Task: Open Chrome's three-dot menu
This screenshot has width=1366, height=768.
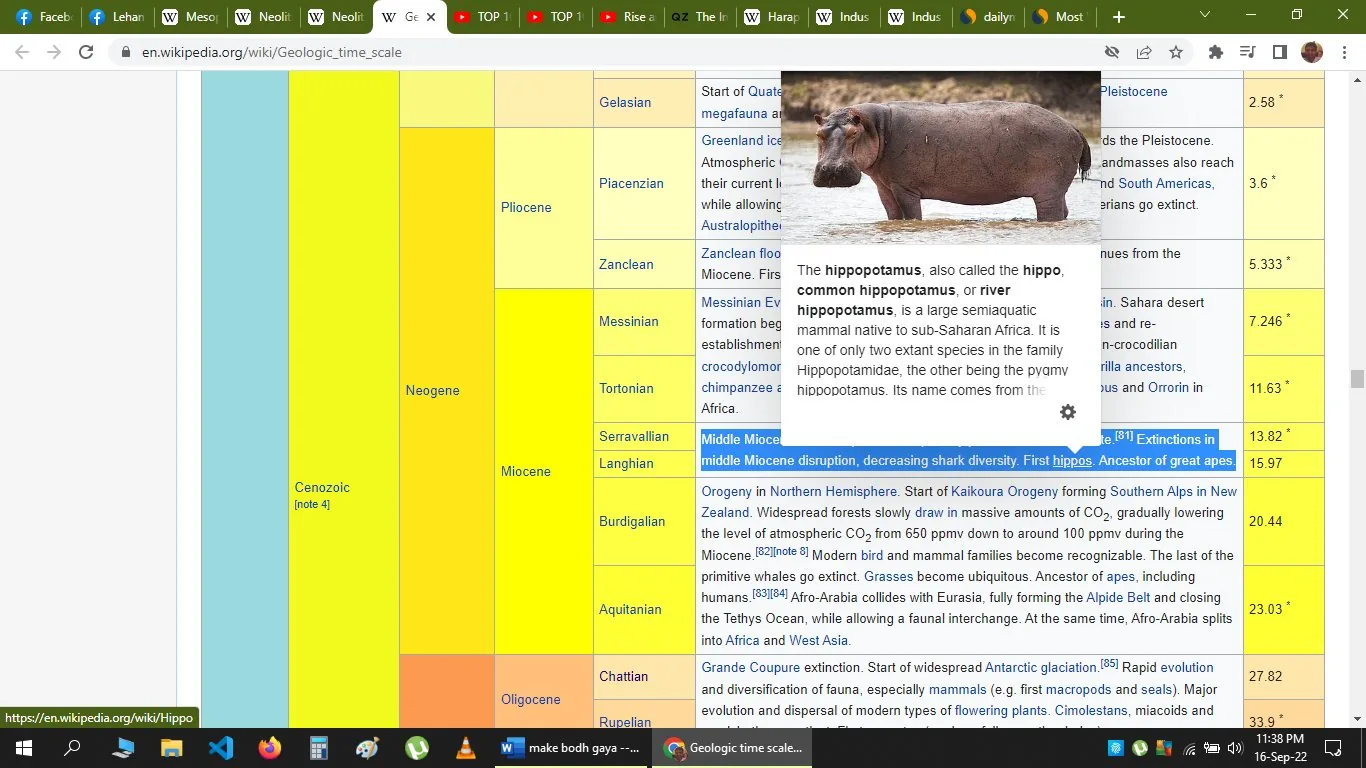Action: (1344, 52)
